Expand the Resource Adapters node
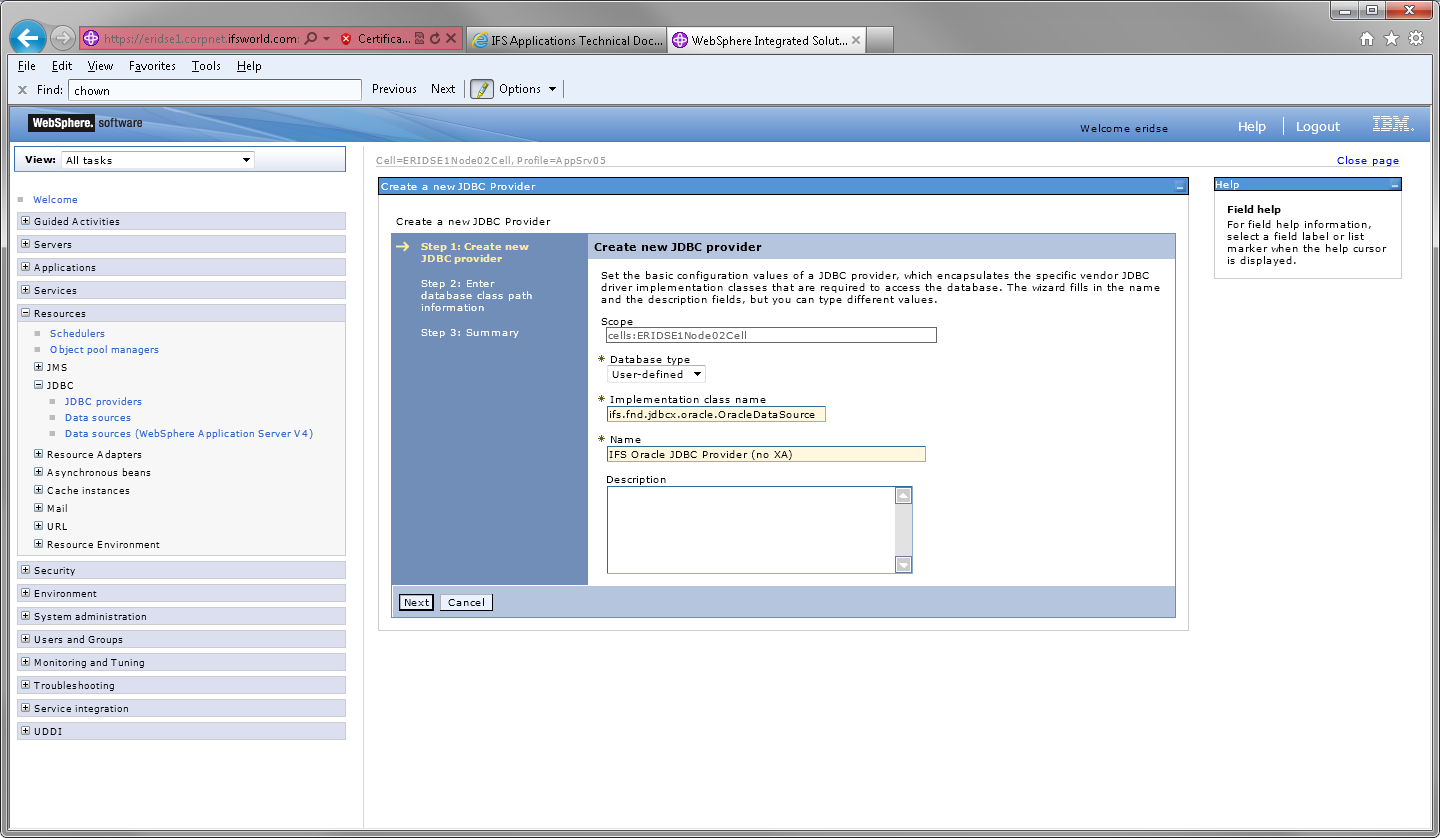The height and width of the screenshot is (838, 1440). coord(39,454)
